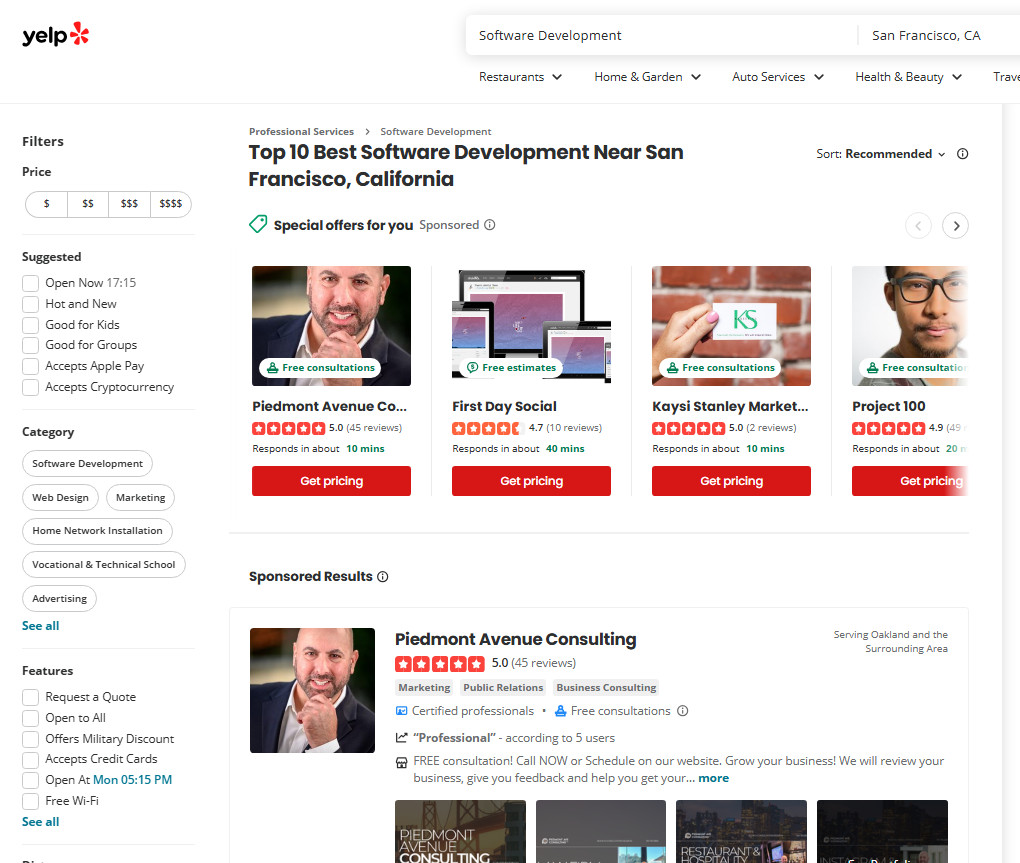This screenshot has width=1020, height=863.
Task: Click See all under Features
Action: coord(40,822)
